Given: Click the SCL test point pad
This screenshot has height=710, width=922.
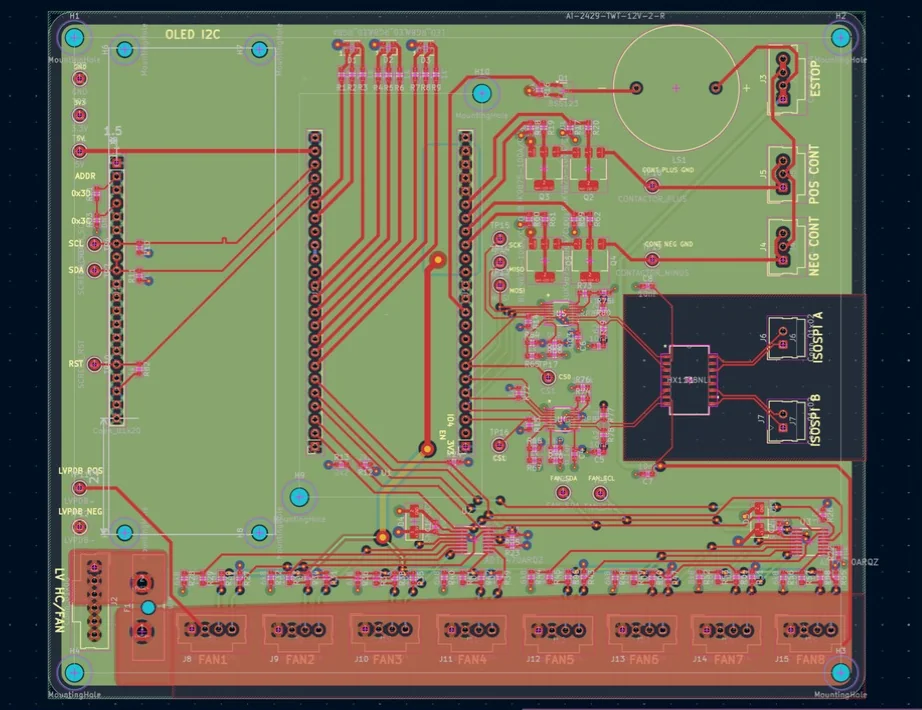Looking at the screenshot, I should coord(94,244).
